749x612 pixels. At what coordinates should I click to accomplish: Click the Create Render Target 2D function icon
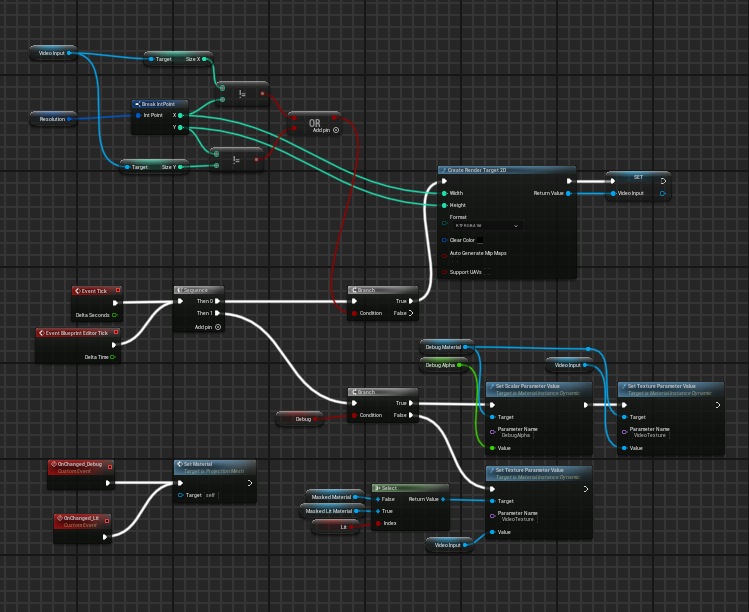pyautogui.click(x=443, y=170)
